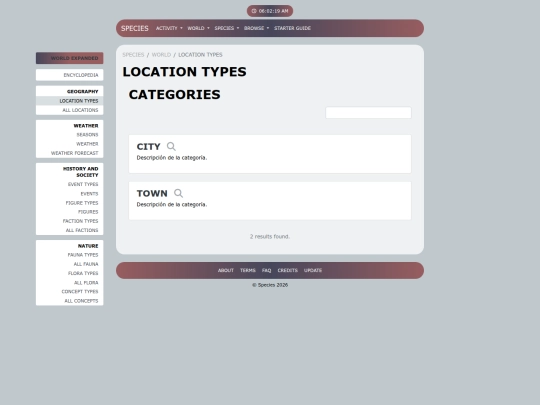
Task: Click the '2 results found.' text
Action: [x=270, y=237]
